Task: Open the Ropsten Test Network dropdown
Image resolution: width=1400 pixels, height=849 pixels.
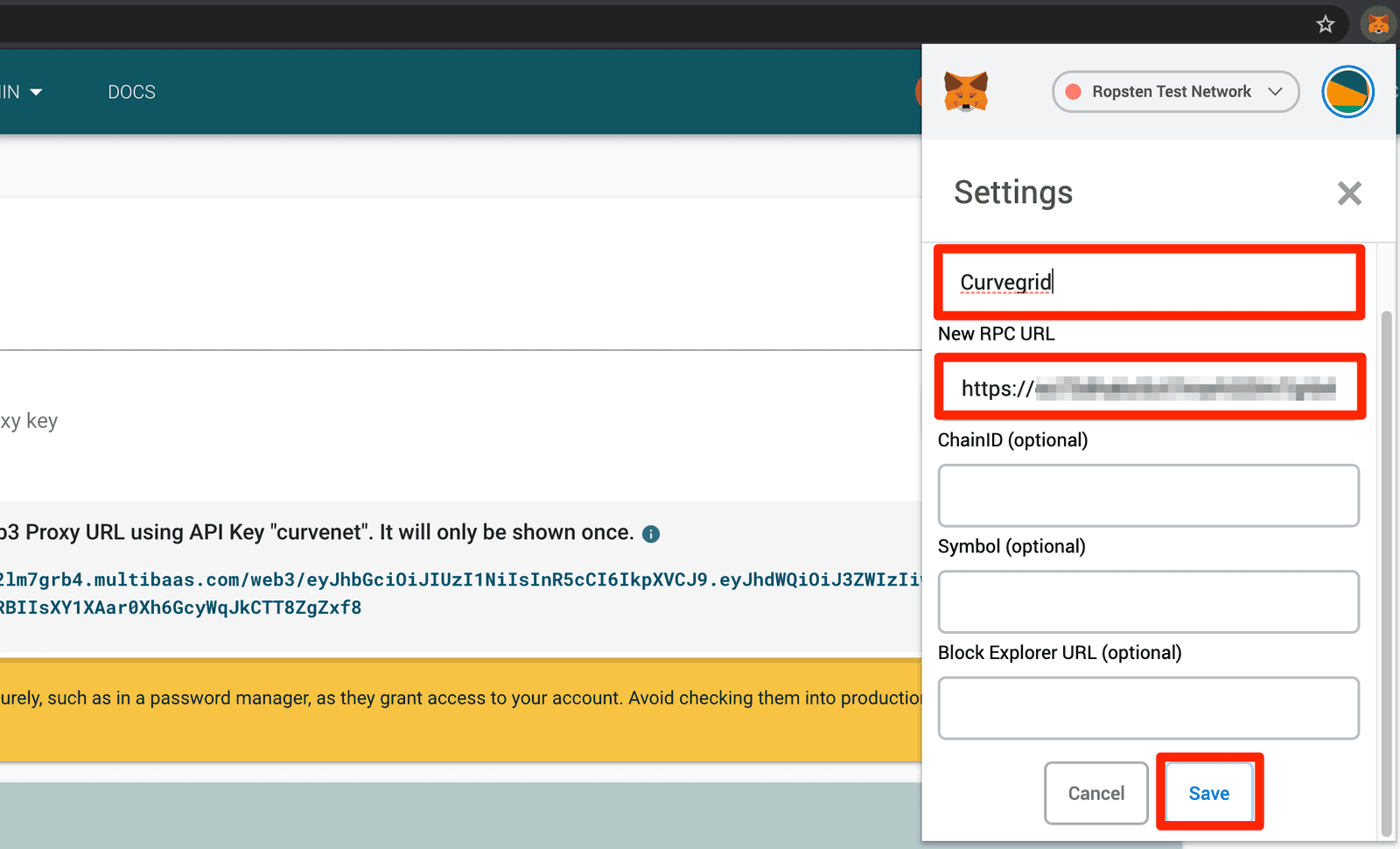Action: (x=1175, y=91)
